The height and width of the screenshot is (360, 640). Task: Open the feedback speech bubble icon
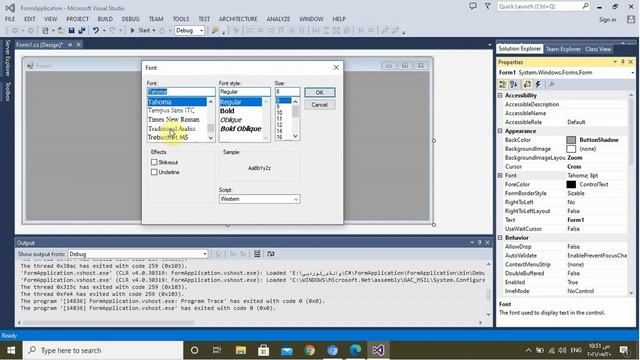[473, 6]
